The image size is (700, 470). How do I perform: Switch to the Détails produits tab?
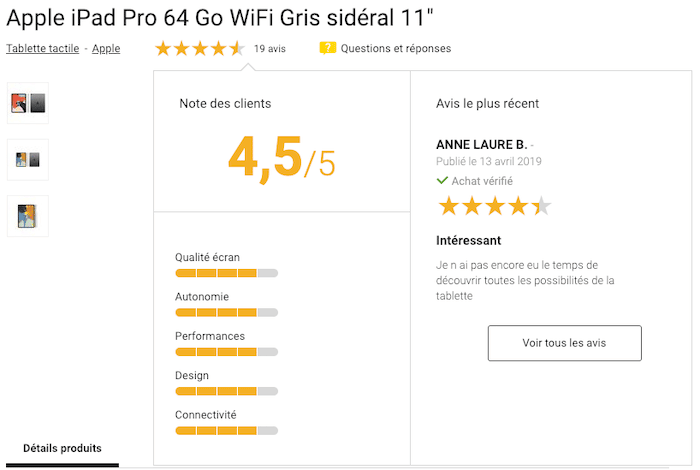pos(62,448)
